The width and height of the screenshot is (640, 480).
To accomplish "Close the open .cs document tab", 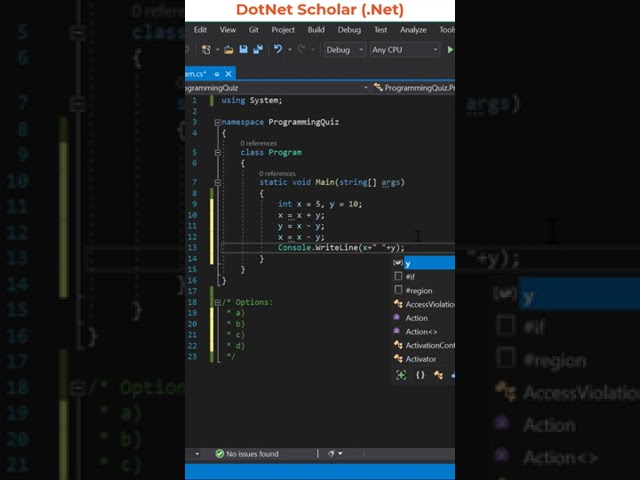I will (x=229, y=74).
